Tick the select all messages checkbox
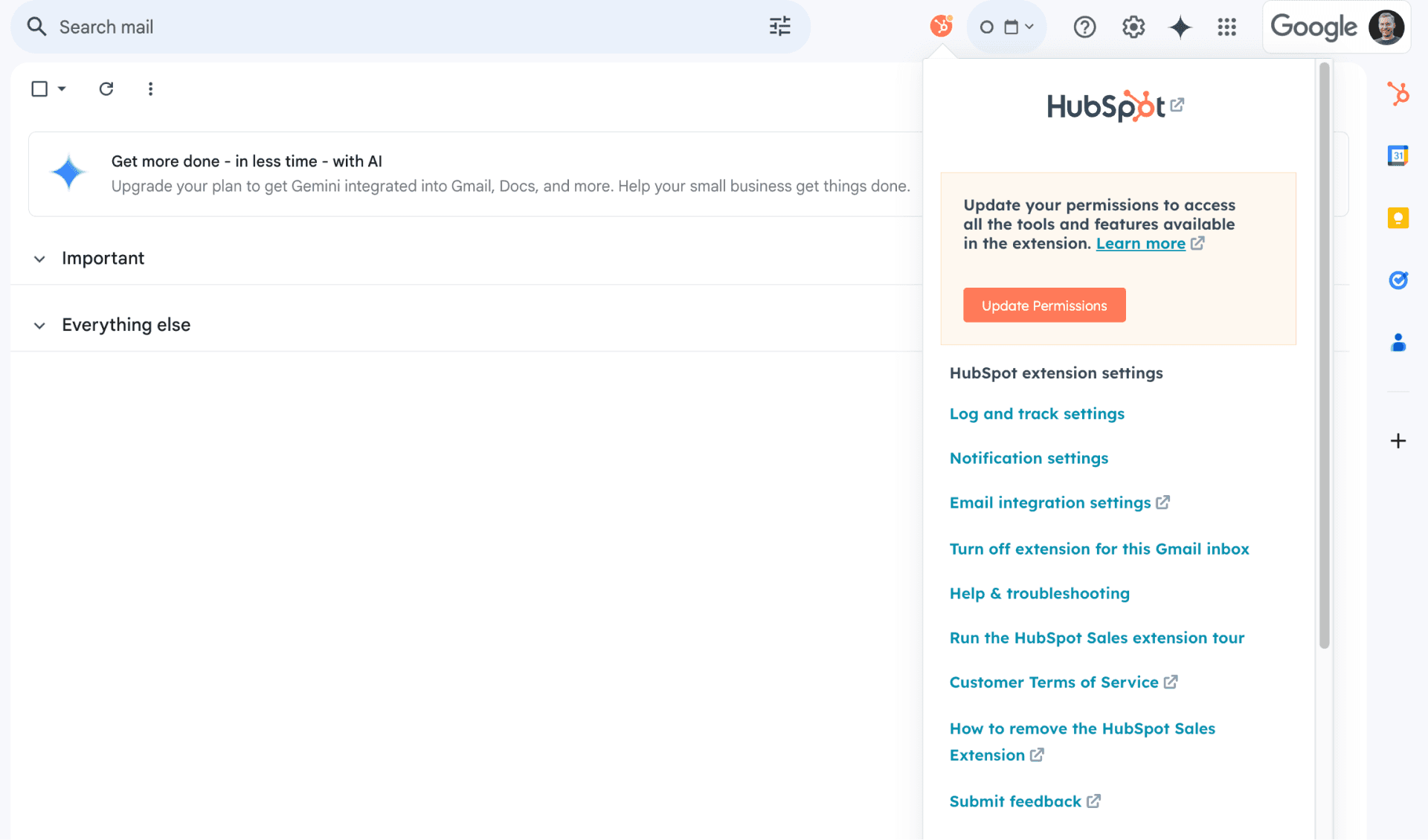Image resolution: width=1428 pixels, height=840 pixels. click(x=39, y=89)
